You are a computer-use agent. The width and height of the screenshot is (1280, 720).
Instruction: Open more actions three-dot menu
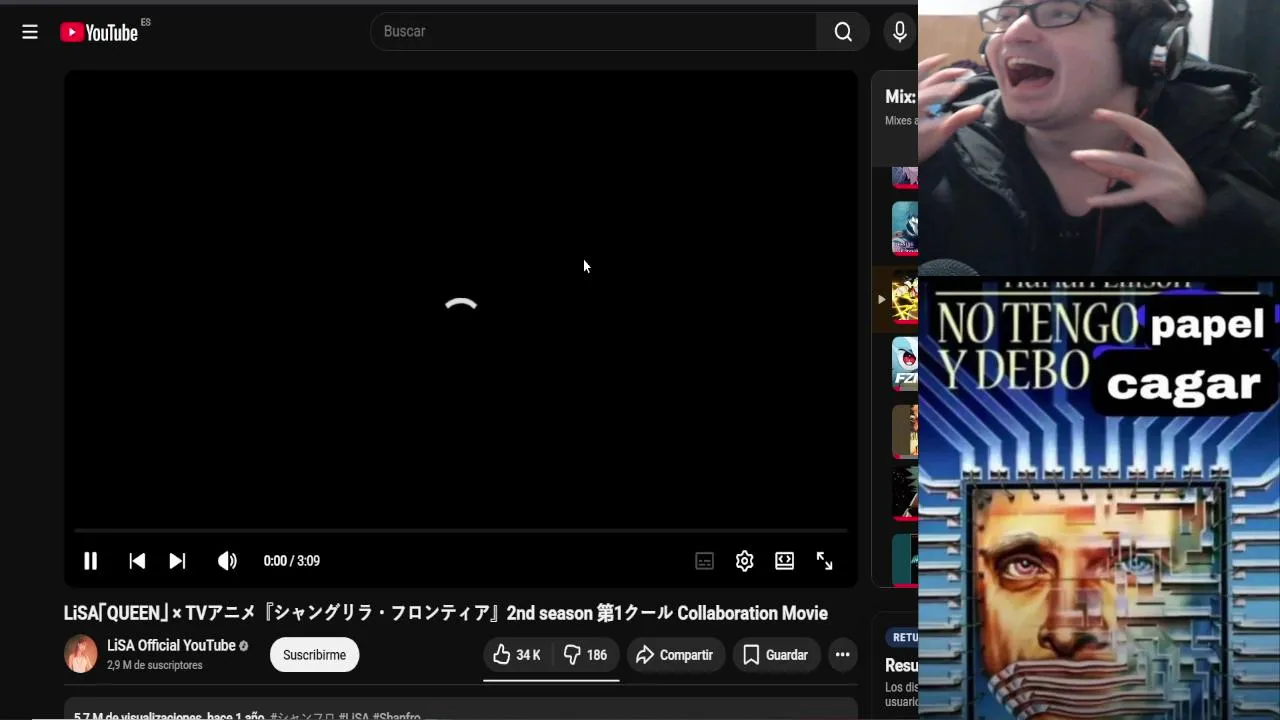843,655
